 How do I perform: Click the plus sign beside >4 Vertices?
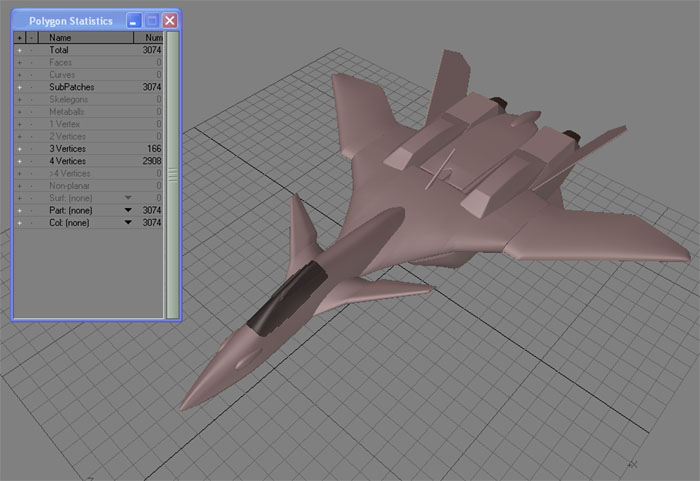point(20,174)
